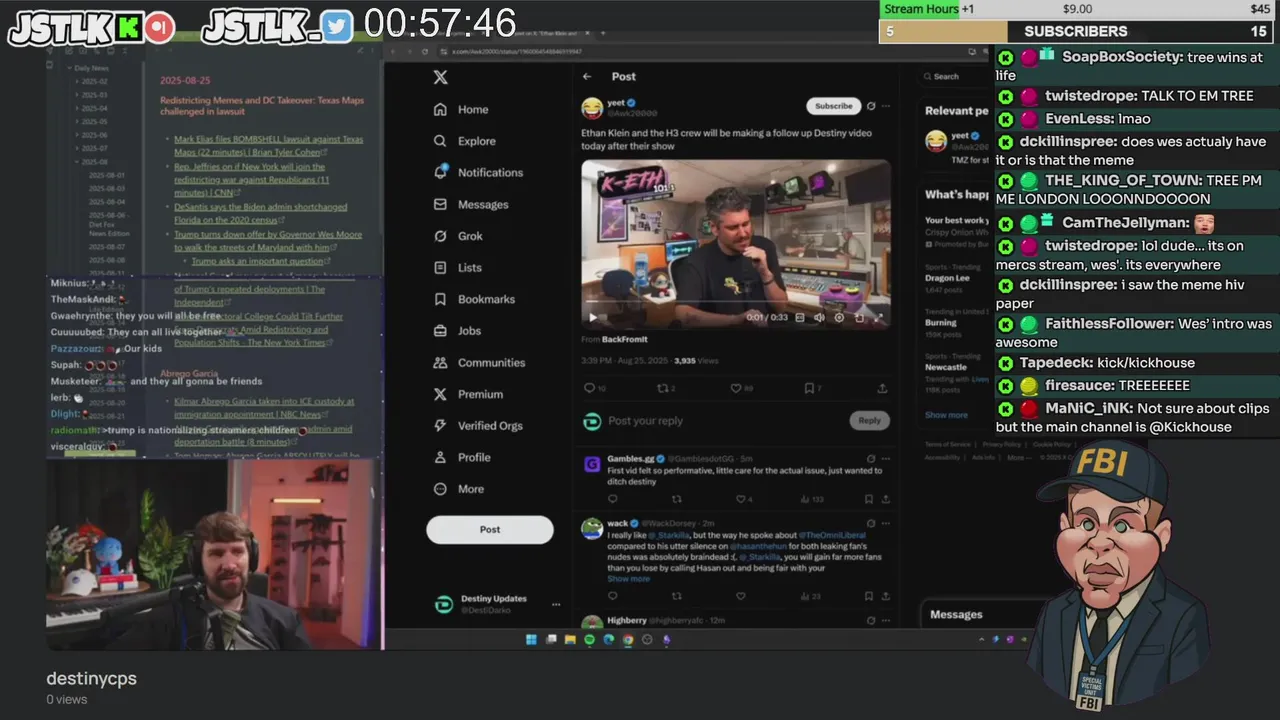
Task: Collapse Daily News folder in notes tree
Action: click(x=68, y=68)
